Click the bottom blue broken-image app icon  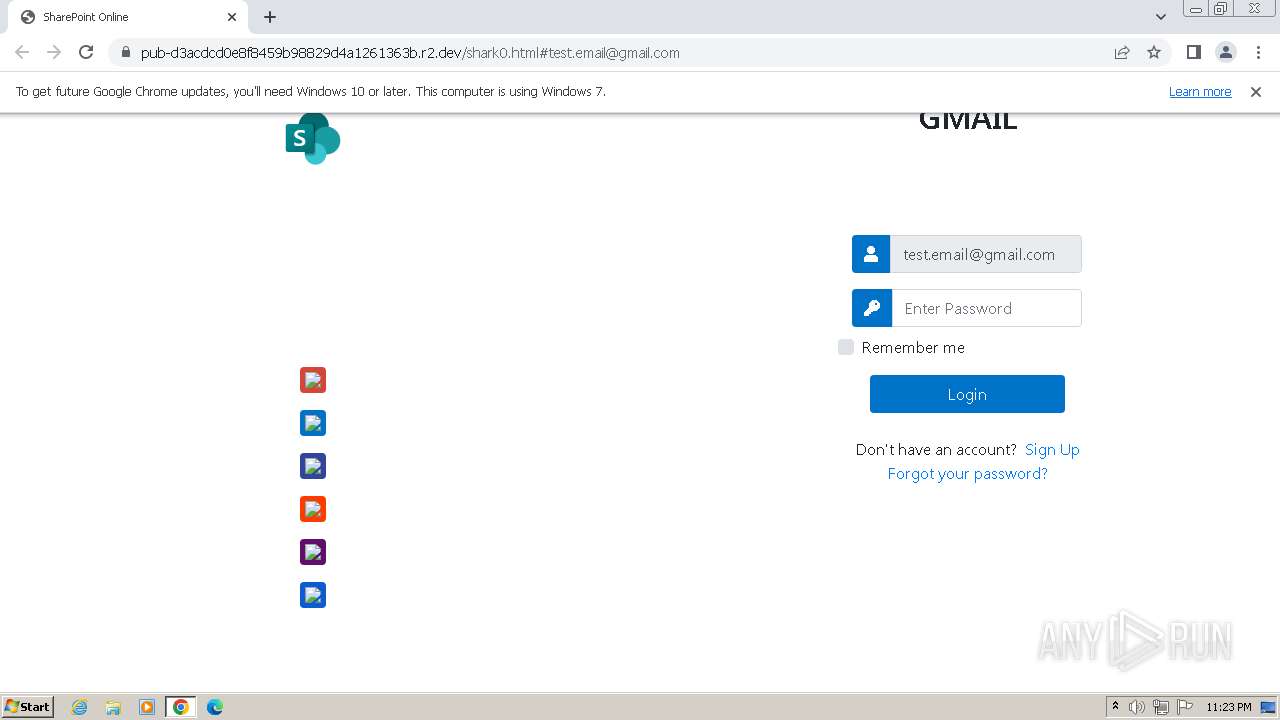(x=313, y=595)
